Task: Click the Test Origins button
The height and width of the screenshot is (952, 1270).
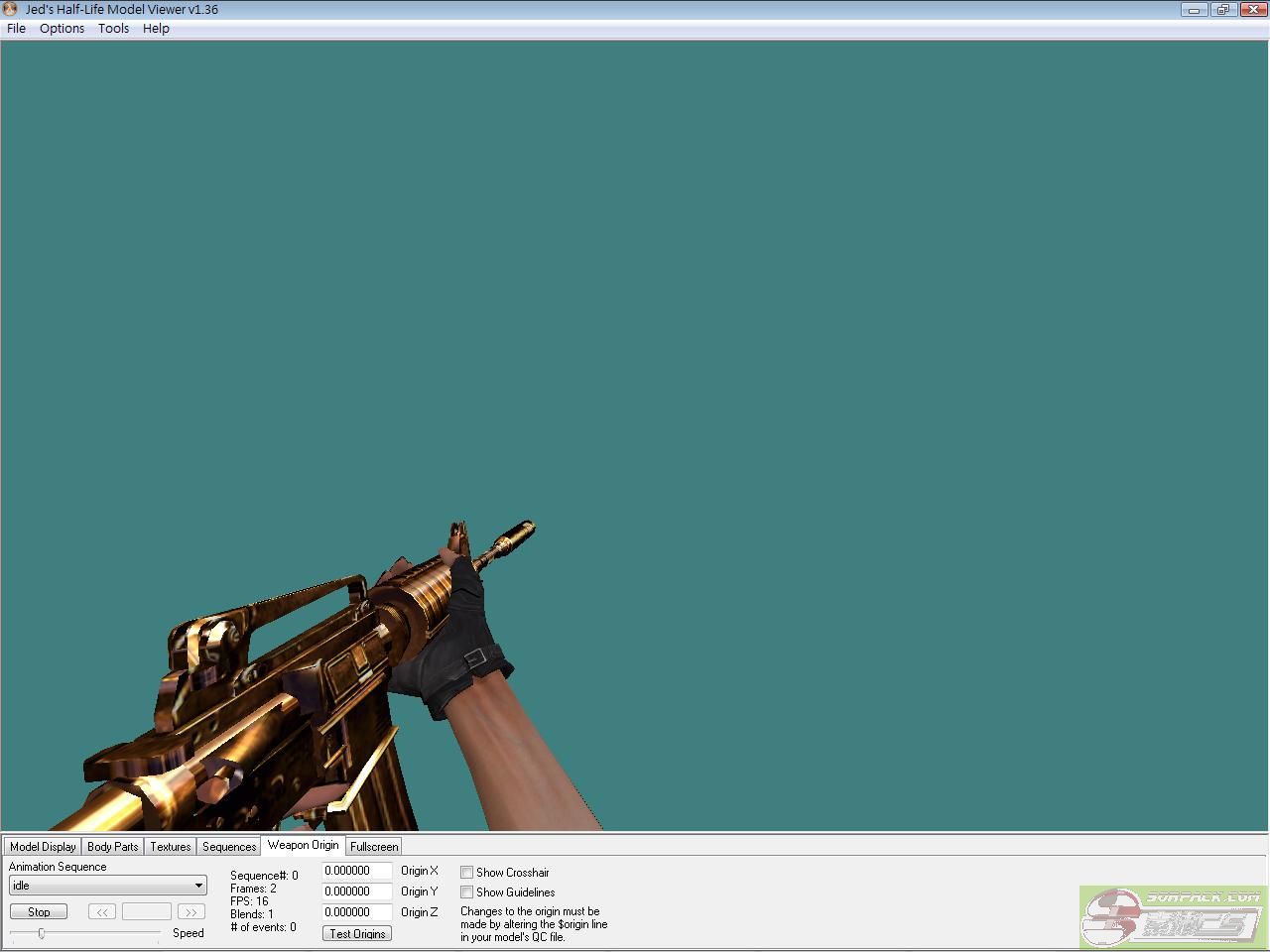Action: point(357,934)
